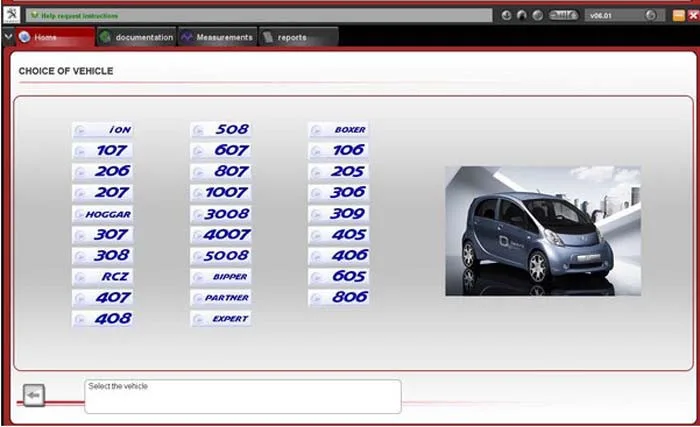
Task: Select the Partner vehicle
Action: (x=221, y=297)
